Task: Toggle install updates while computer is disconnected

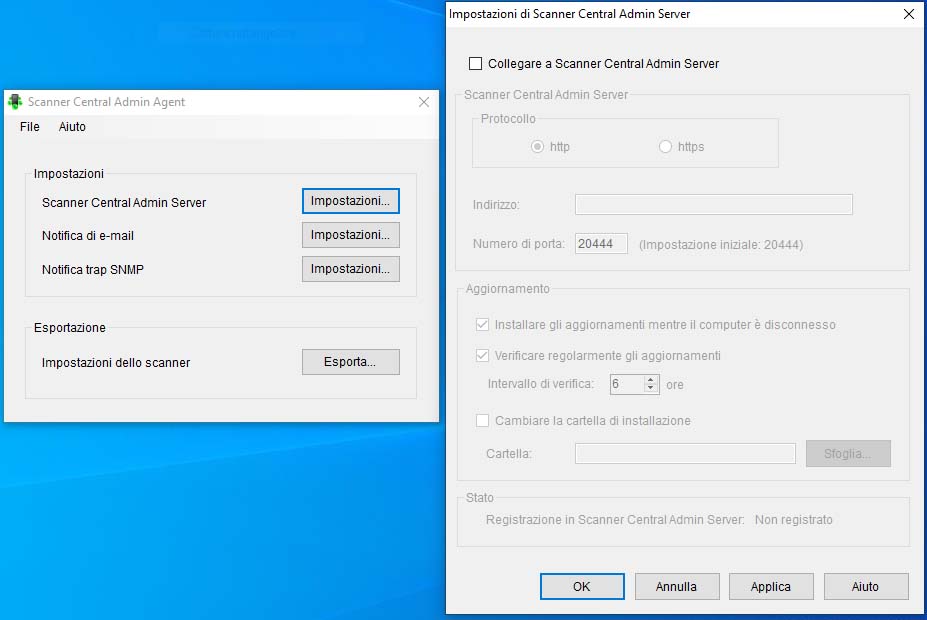Action: point(484,325)
